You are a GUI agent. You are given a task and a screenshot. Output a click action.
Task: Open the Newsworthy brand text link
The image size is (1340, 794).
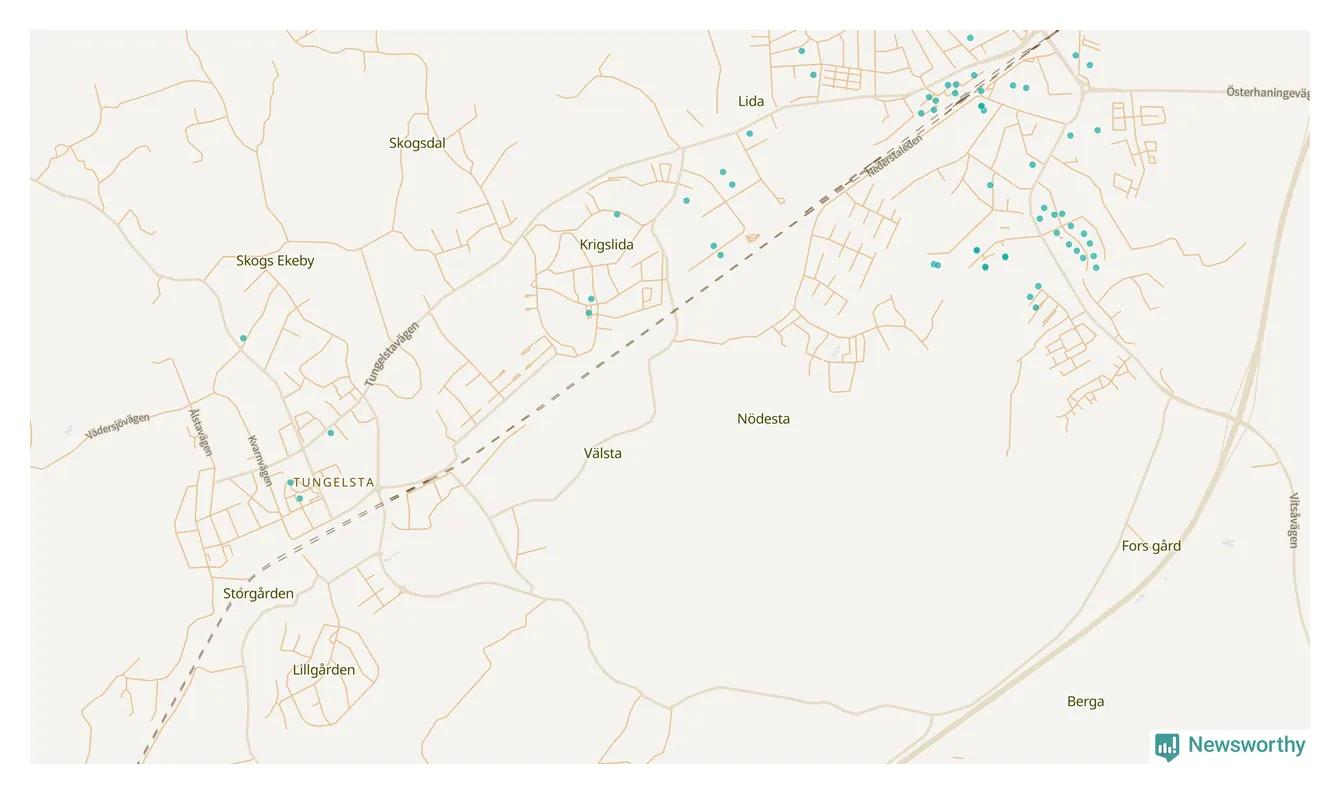(x=1246, y=745)
